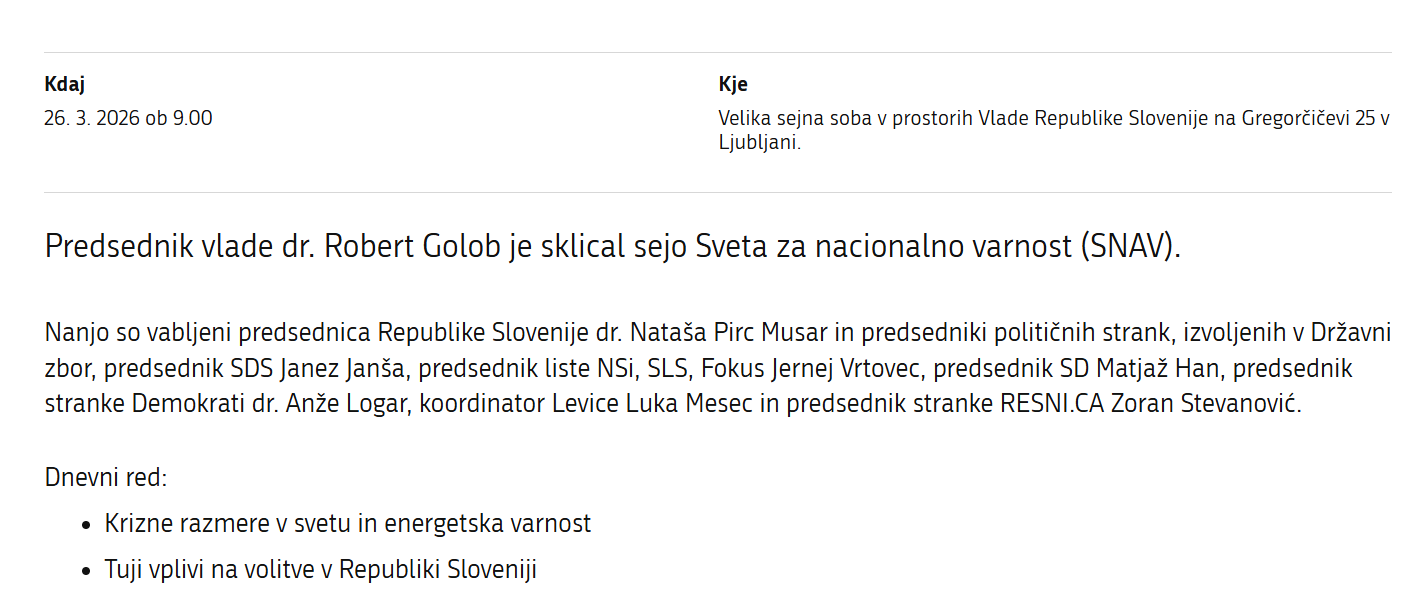Click the name "Matjaž Han"
This screenshot has width=1422, height=604.
[x=1157, y=369]
